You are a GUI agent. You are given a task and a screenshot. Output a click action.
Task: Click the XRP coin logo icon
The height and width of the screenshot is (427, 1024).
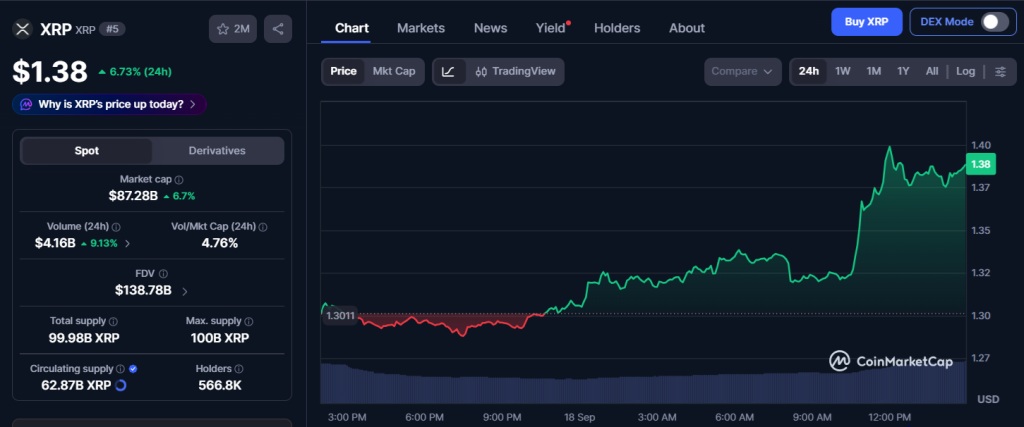pos(23,29)
